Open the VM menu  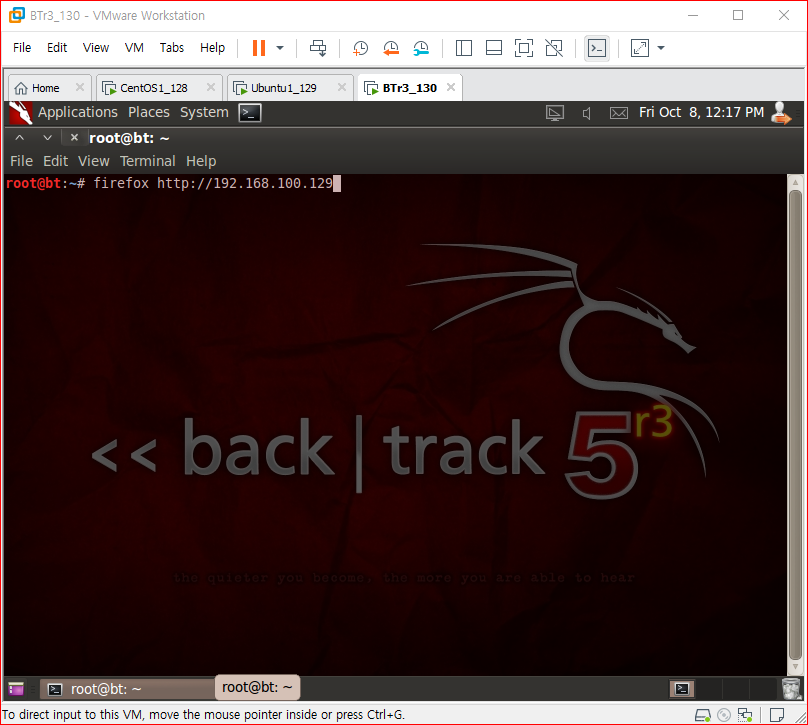(x=134, y=47)
